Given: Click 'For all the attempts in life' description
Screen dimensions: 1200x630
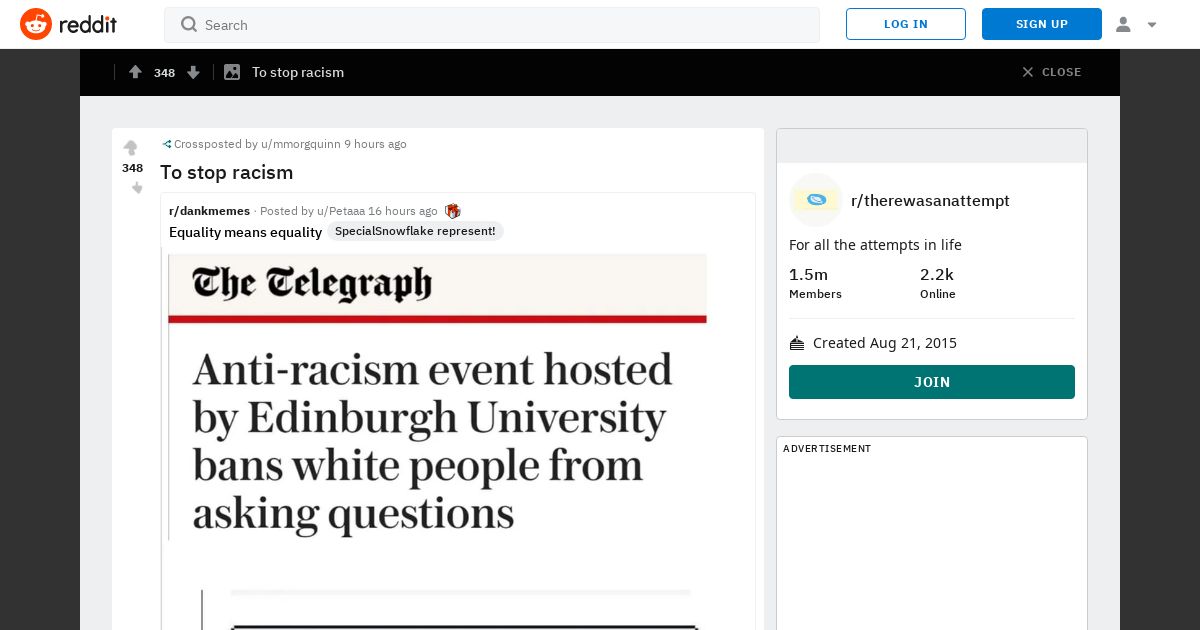Looking at the screenshot, I should click(875, 245).
